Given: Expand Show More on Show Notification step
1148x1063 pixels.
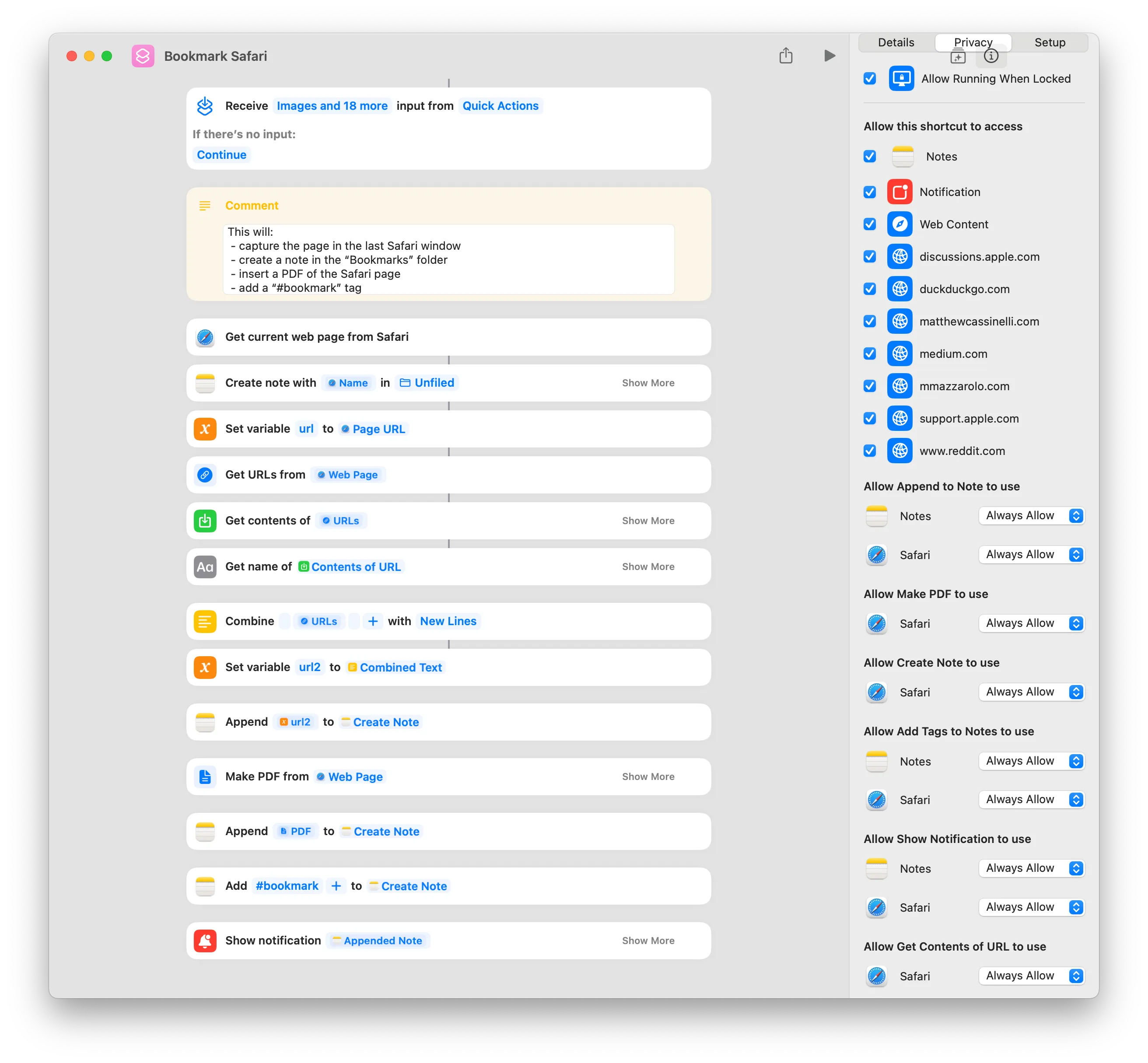Looking at the screenshot, I should click(x=648, y=940).
